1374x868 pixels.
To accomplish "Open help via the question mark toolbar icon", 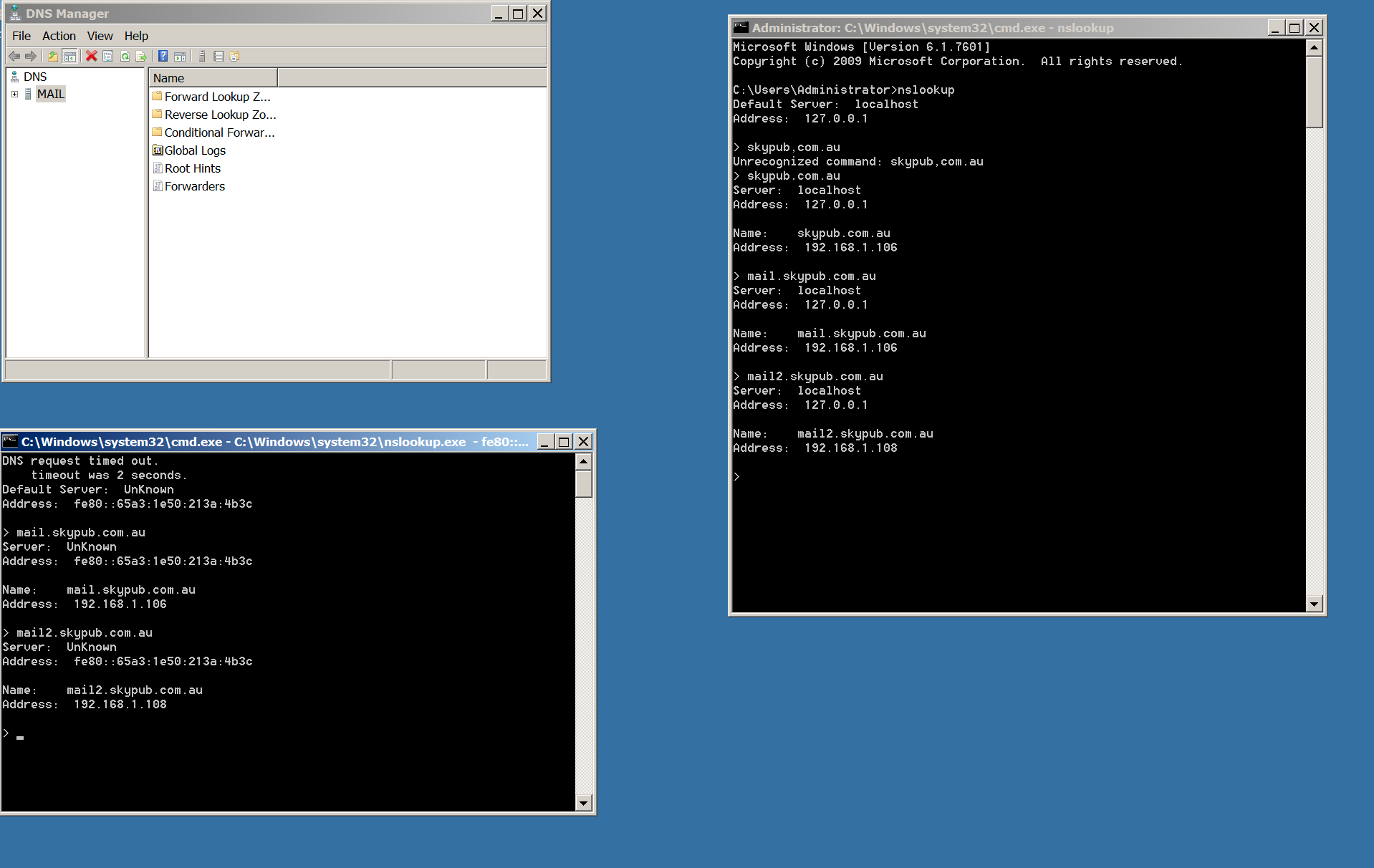I will pos(163,56).
